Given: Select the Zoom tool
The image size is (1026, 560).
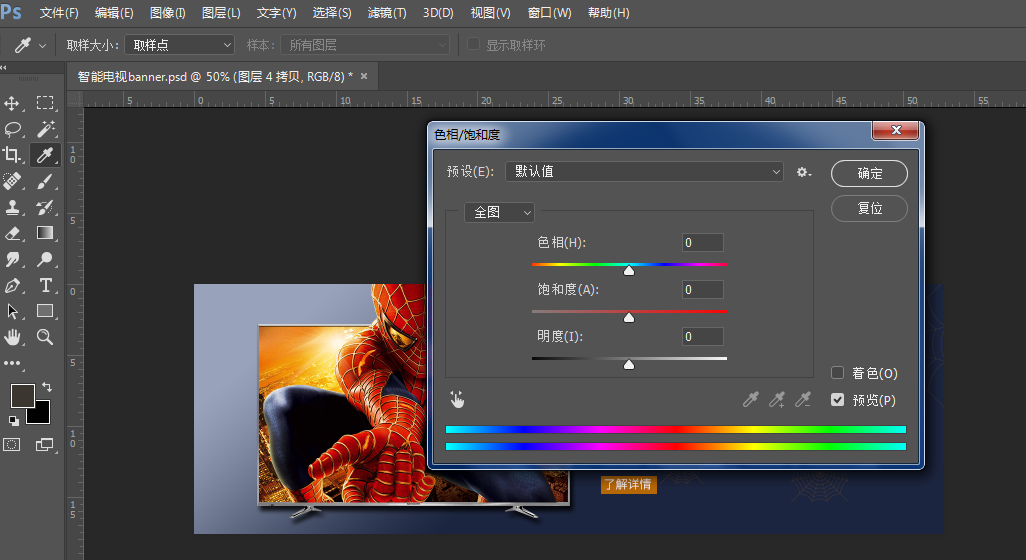Looking at the screenshot, I should point(44,337).
